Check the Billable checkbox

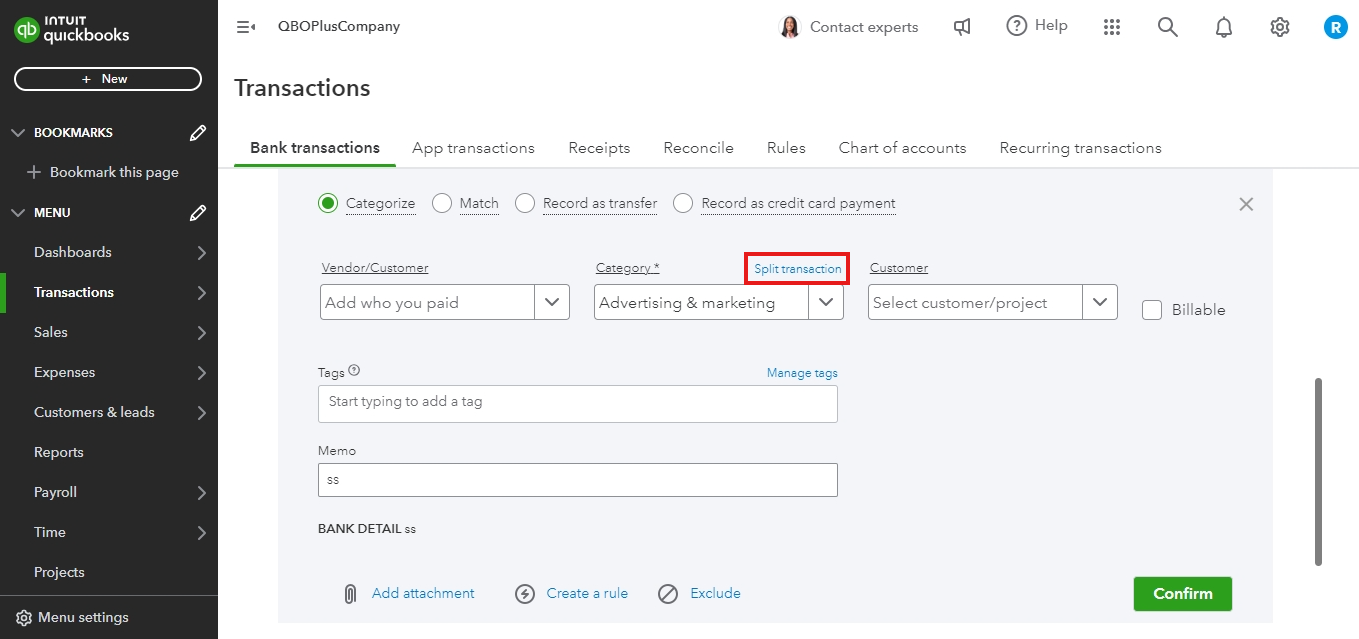tap(1152, 310)
